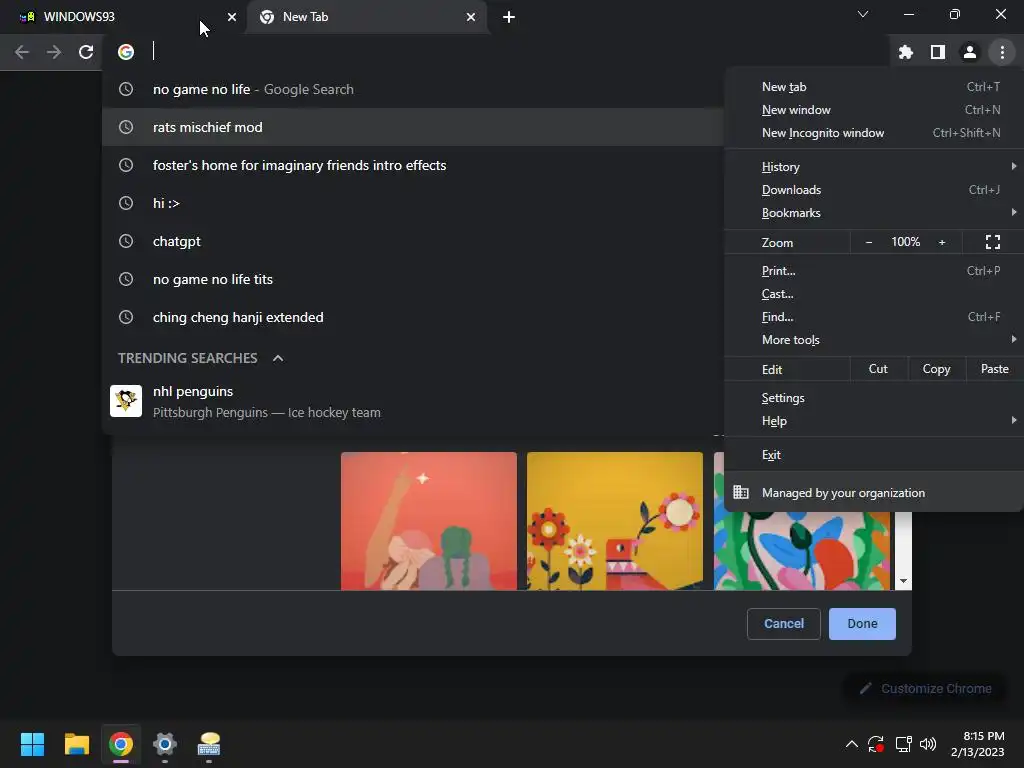Close the New Tab tab

point(471,17)
